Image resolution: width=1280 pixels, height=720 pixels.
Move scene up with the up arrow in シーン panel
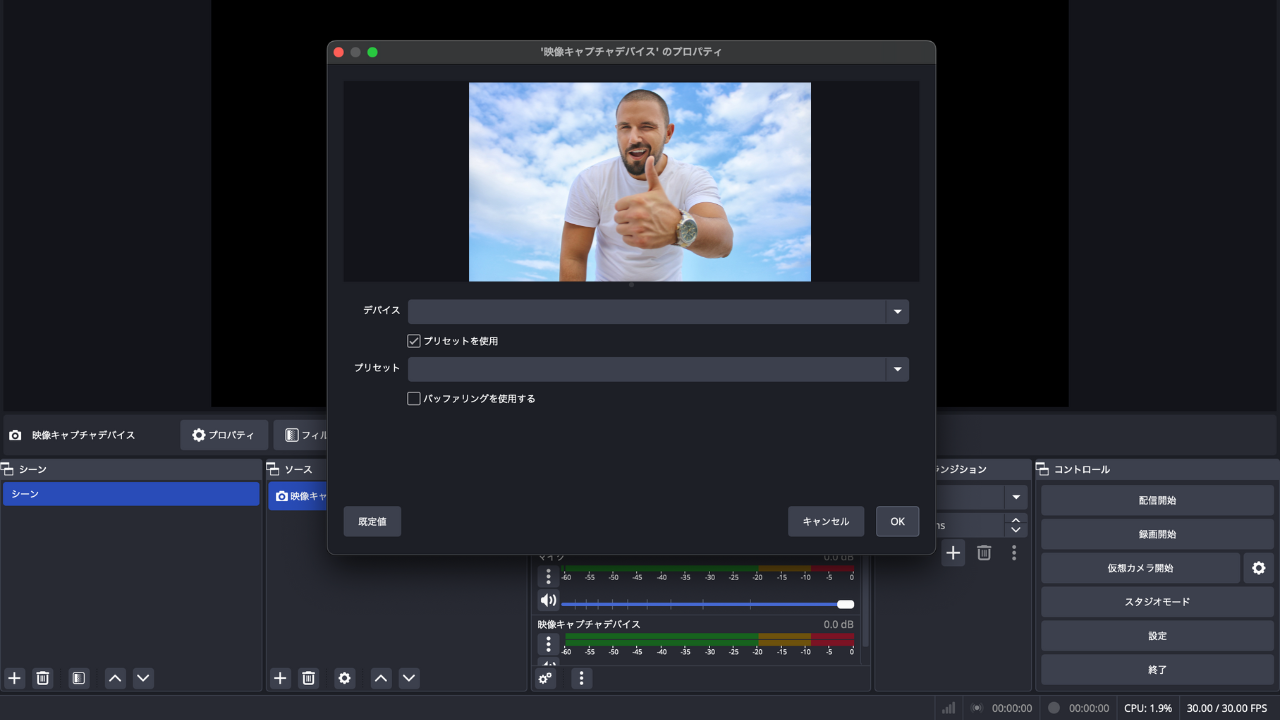click(x=115, y=678)
